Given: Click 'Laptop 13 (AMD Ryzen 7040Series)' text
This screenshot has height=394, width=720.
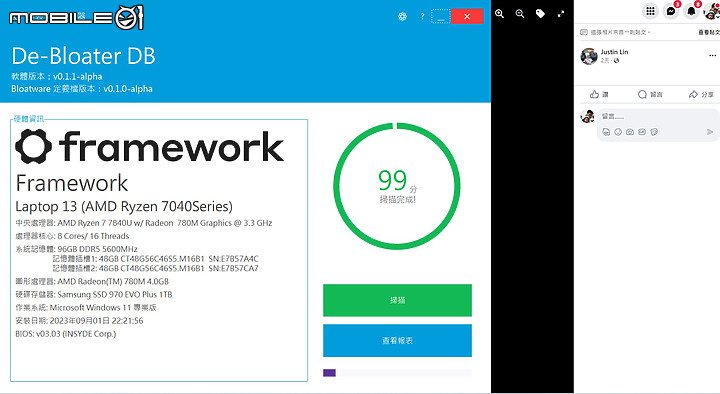Looking at the screenshot, I should coord(124,207).
